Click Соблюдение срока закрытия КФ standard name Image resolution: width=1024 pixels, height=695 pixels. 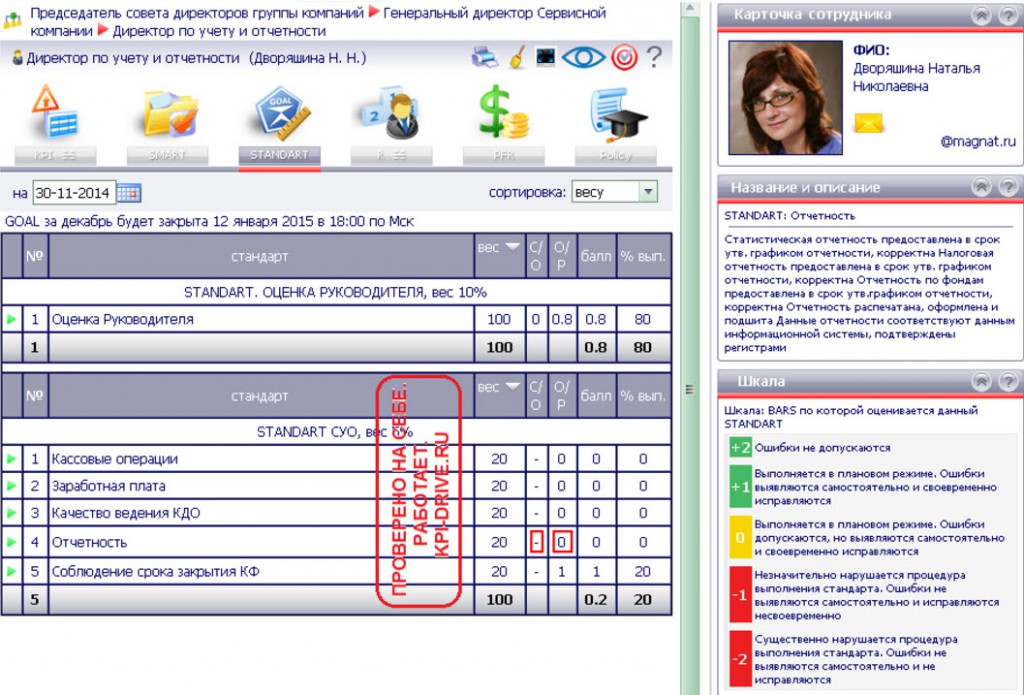coord(155,572)
